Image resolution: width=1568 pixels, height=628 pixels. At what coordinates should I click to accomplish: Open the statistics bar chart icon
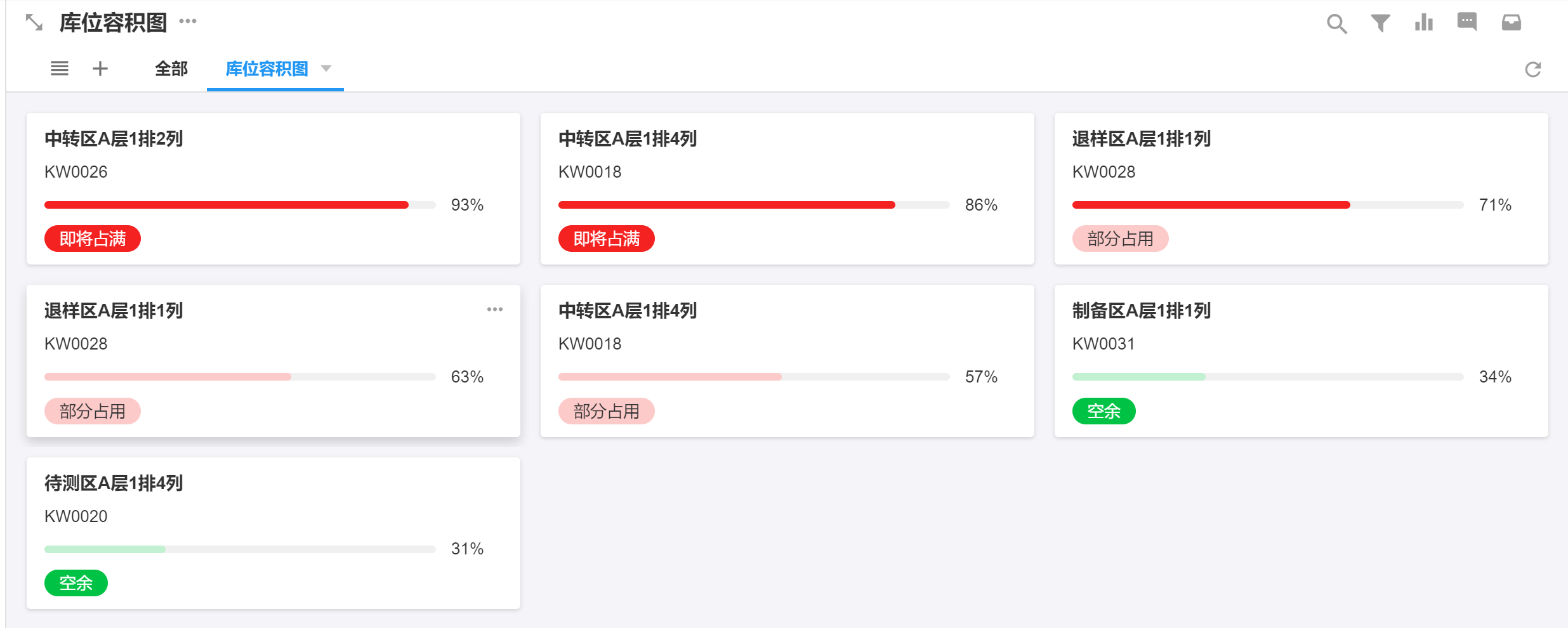[1424, 23]
